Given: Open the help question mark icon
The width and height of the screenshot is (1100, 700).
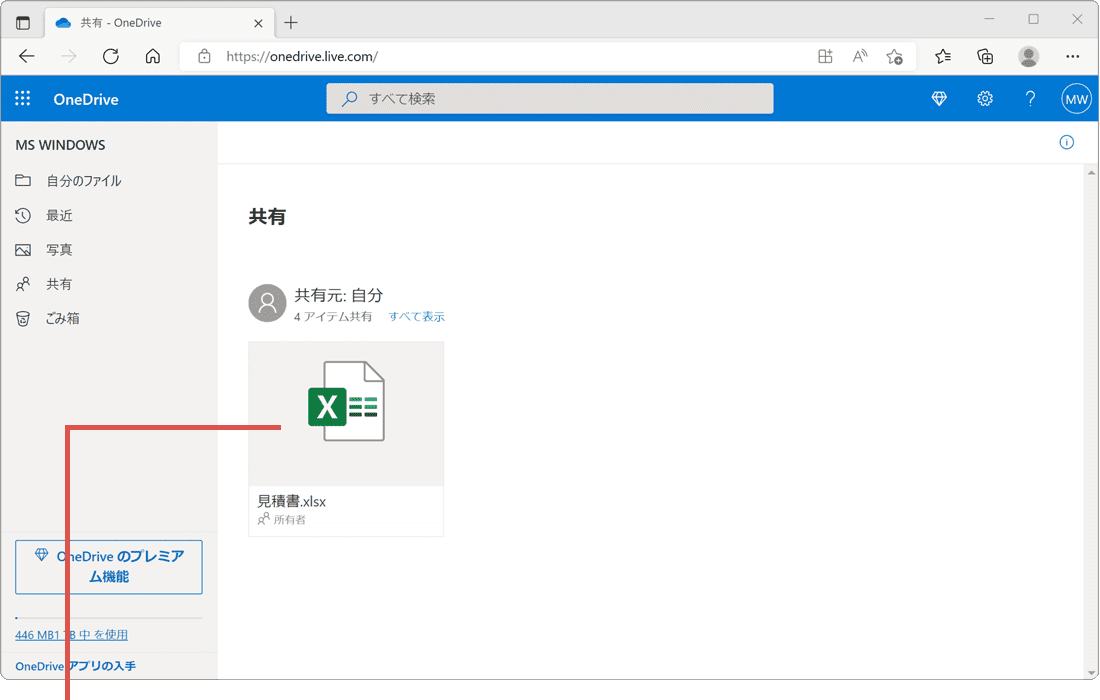Looking at the screenshot, I should [1030, 99].
